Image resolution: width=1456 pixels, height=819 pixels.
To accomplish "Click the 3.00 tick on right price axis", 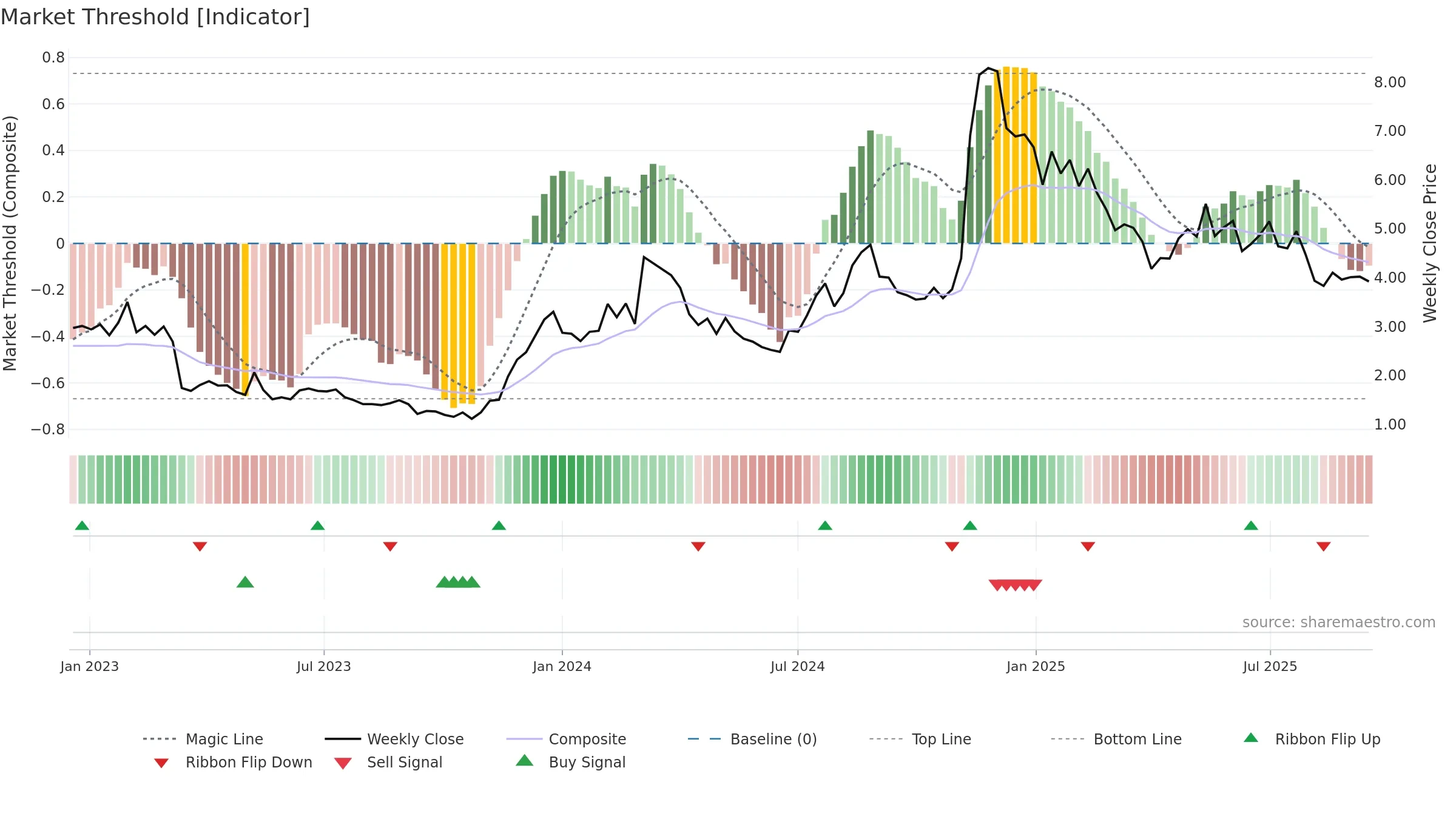I will [1390, 327].
